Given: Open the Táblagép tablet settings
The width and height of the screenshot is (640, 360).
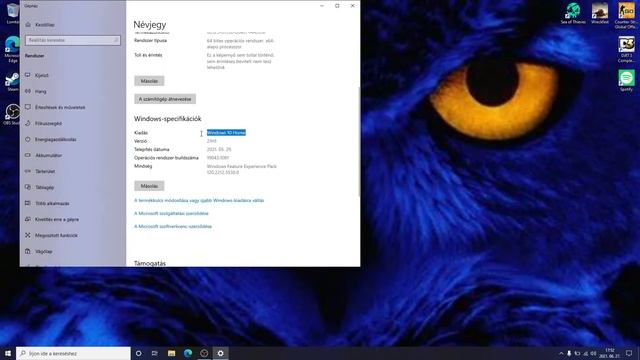Looking at the screenshot, I should click(x=44, y=187).
